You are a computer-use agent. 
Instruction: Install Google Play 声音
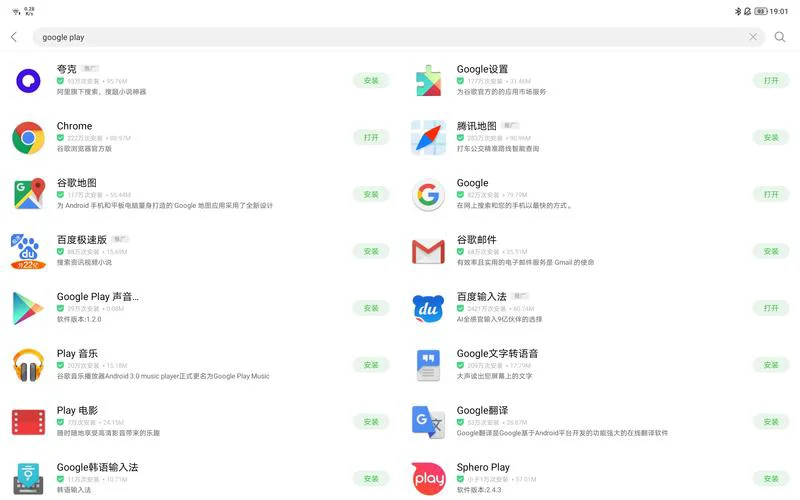(371, 308)
